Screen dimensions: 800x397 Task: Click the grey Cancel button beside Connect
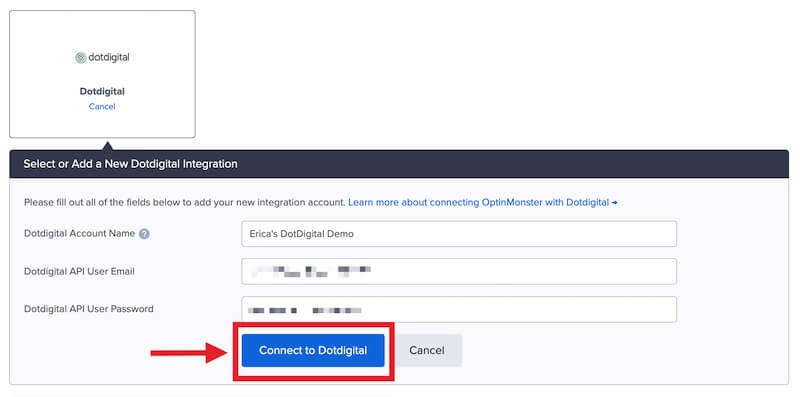pos(427,351)
